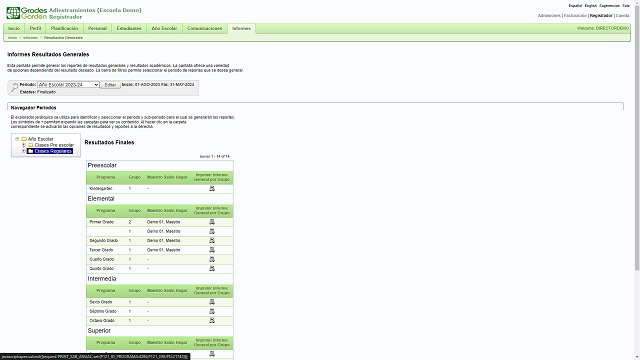
Task: Click the Quinto Grado program cell
Action: pos(102,269)
